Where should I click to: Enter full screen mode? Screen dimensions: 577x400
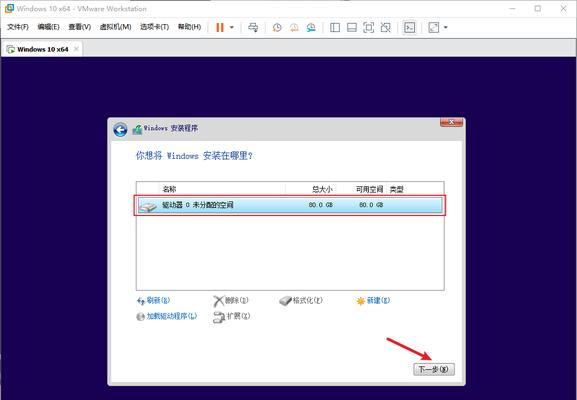point(368,28)
